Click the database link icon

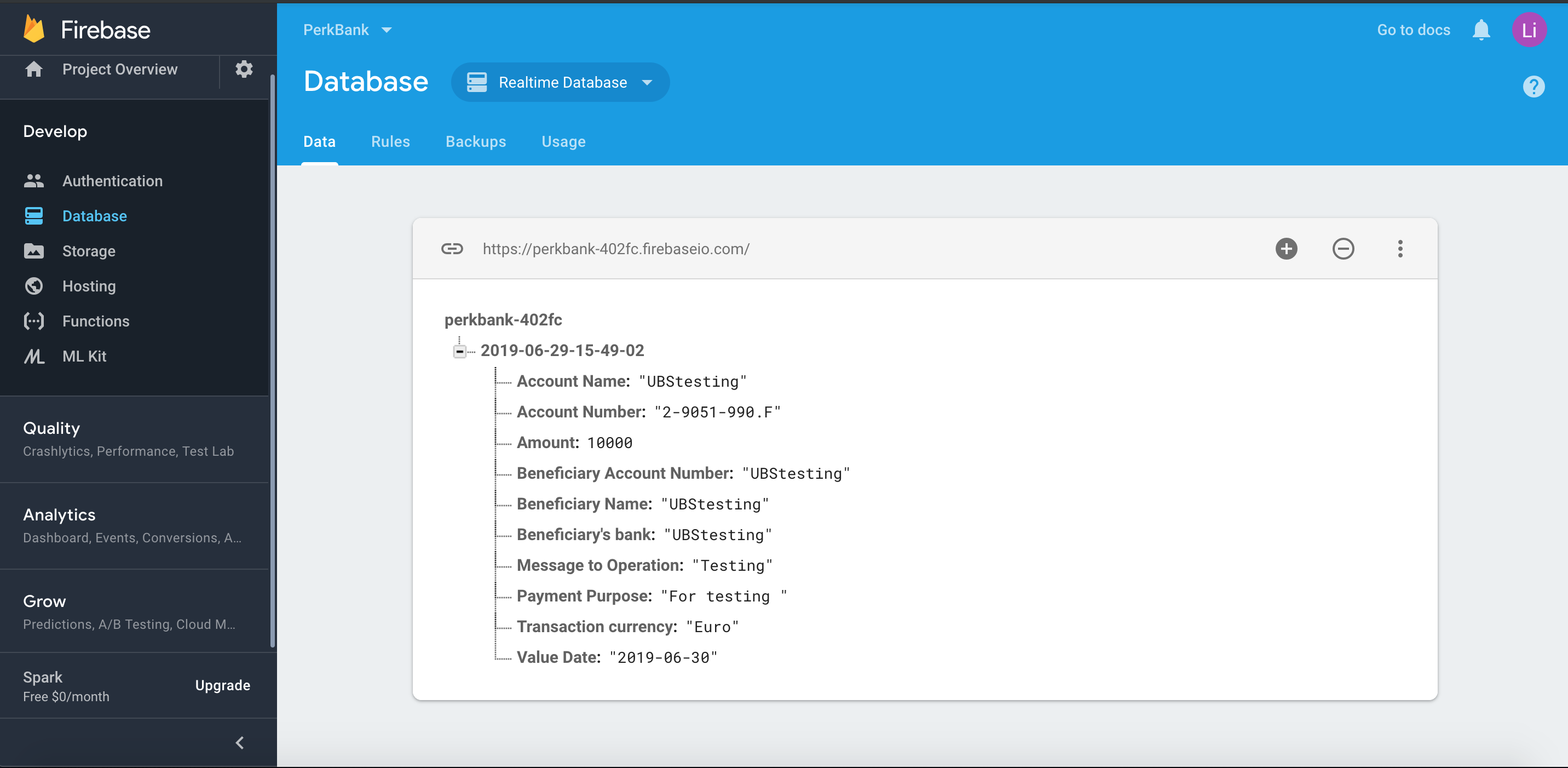coord(452,249)
